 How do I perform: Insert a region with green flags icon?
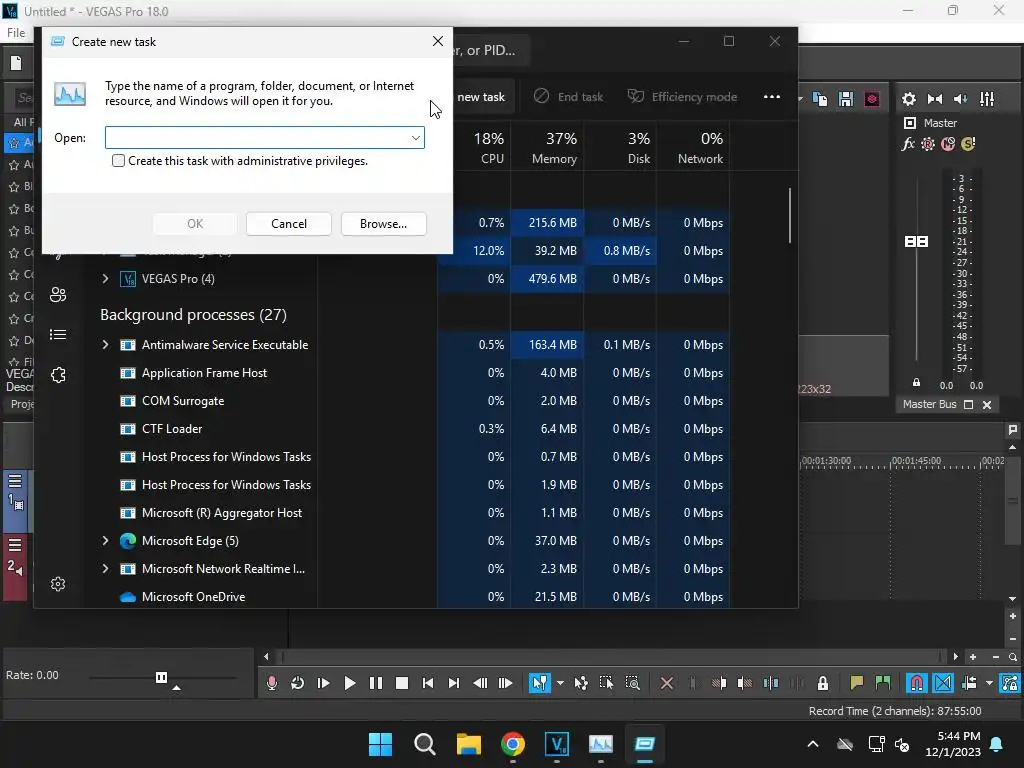[x=883, y=683]
